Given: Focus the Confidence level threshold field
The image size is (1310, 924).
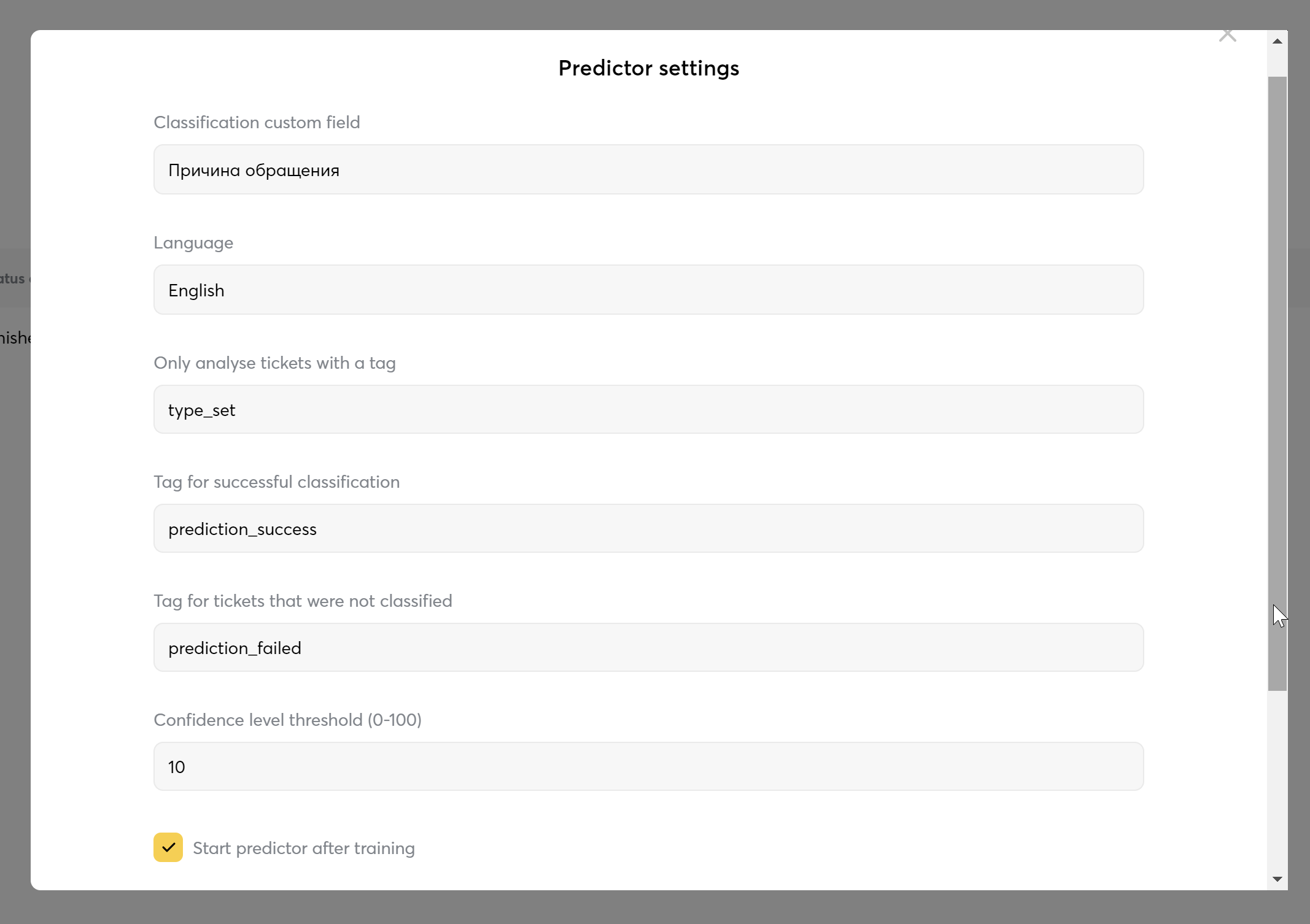Looking at the screenshot, I should point(648,766).
